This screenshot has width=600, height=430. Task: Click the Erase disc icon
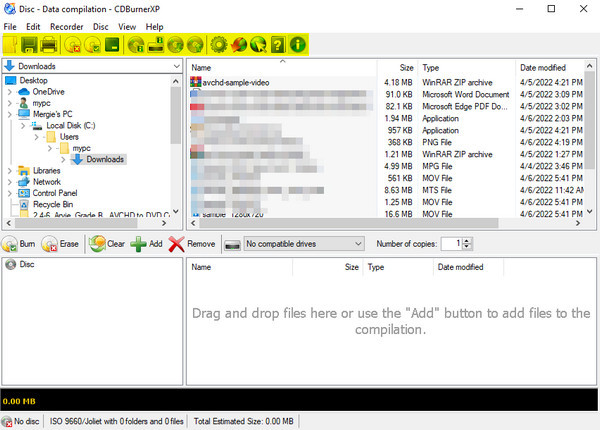[x=49, y=244]
